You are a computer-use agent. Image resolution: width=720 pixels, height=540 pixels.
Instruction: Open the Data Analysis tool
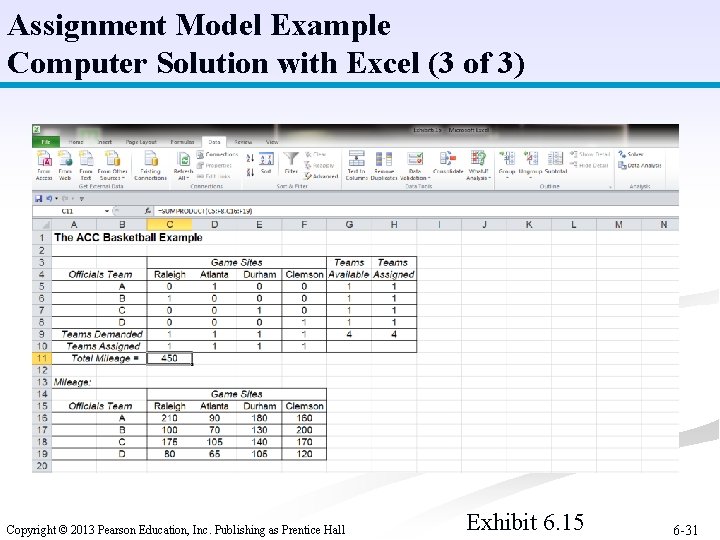pyautogui.click(x=640, y=165)
